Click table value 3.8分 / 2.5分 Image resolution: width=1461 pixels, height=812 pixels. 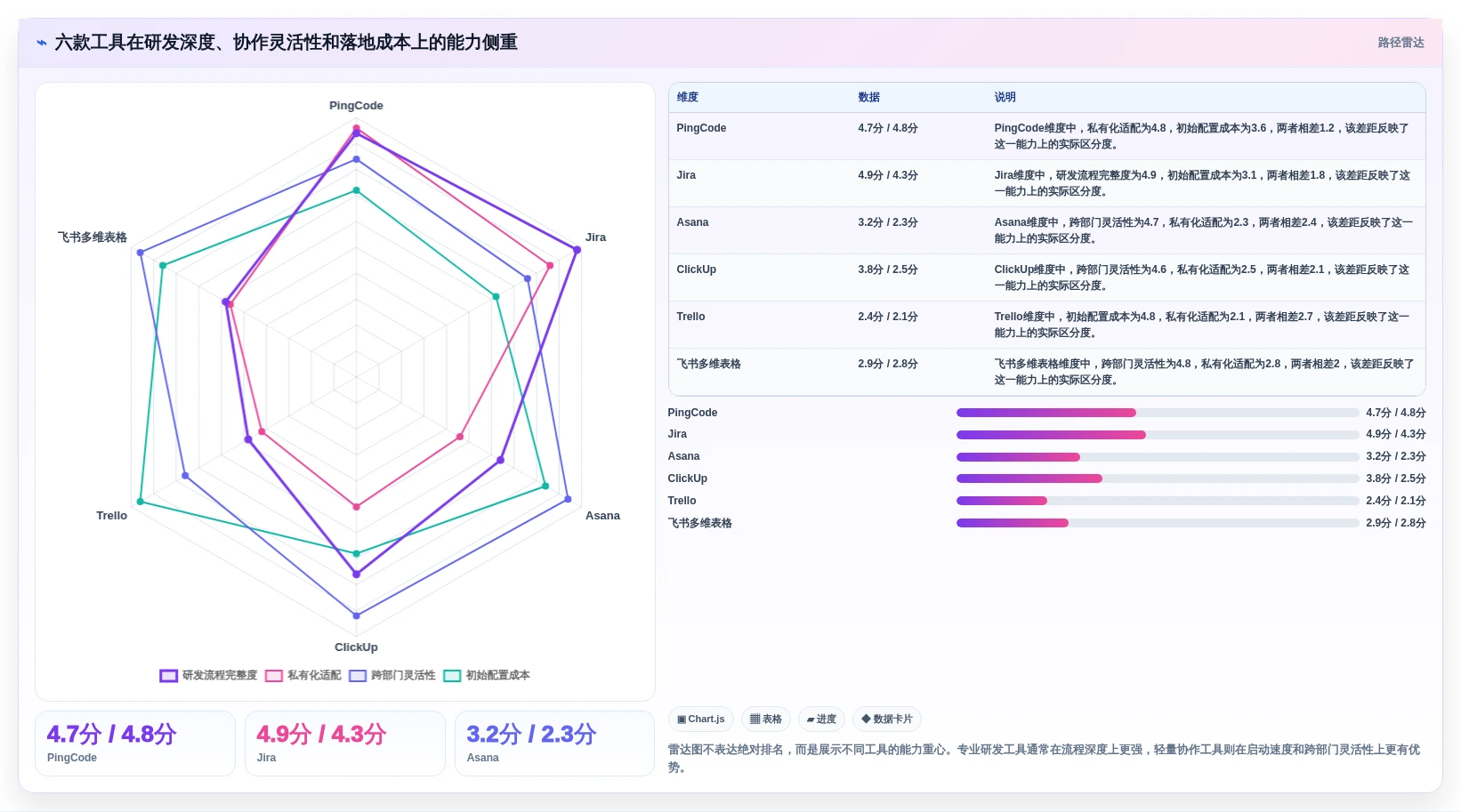(x=888, y=269)
